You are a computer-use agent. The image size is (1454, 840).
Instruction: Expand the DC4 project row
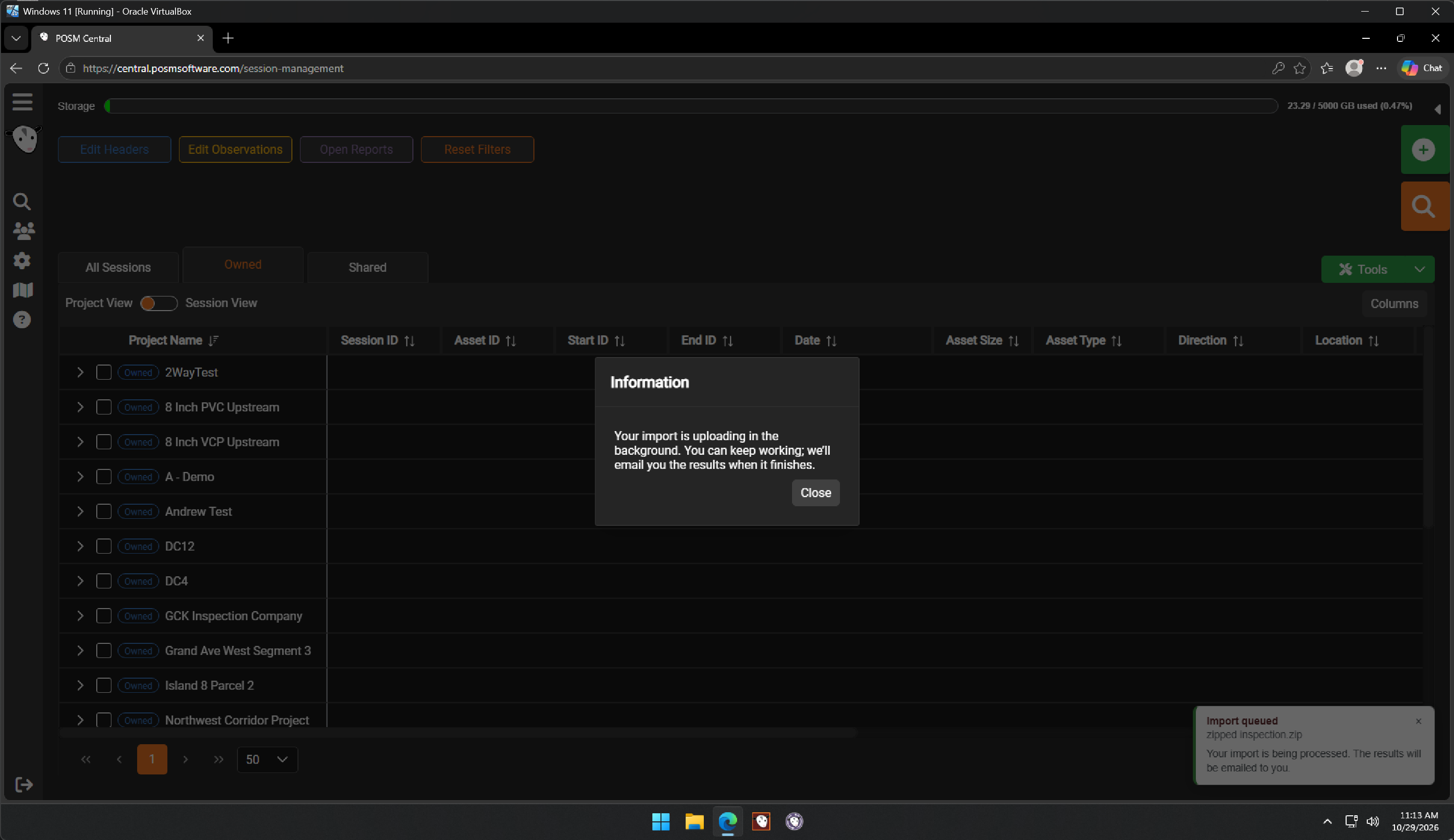pyautogui.click(x=80, y=581)
